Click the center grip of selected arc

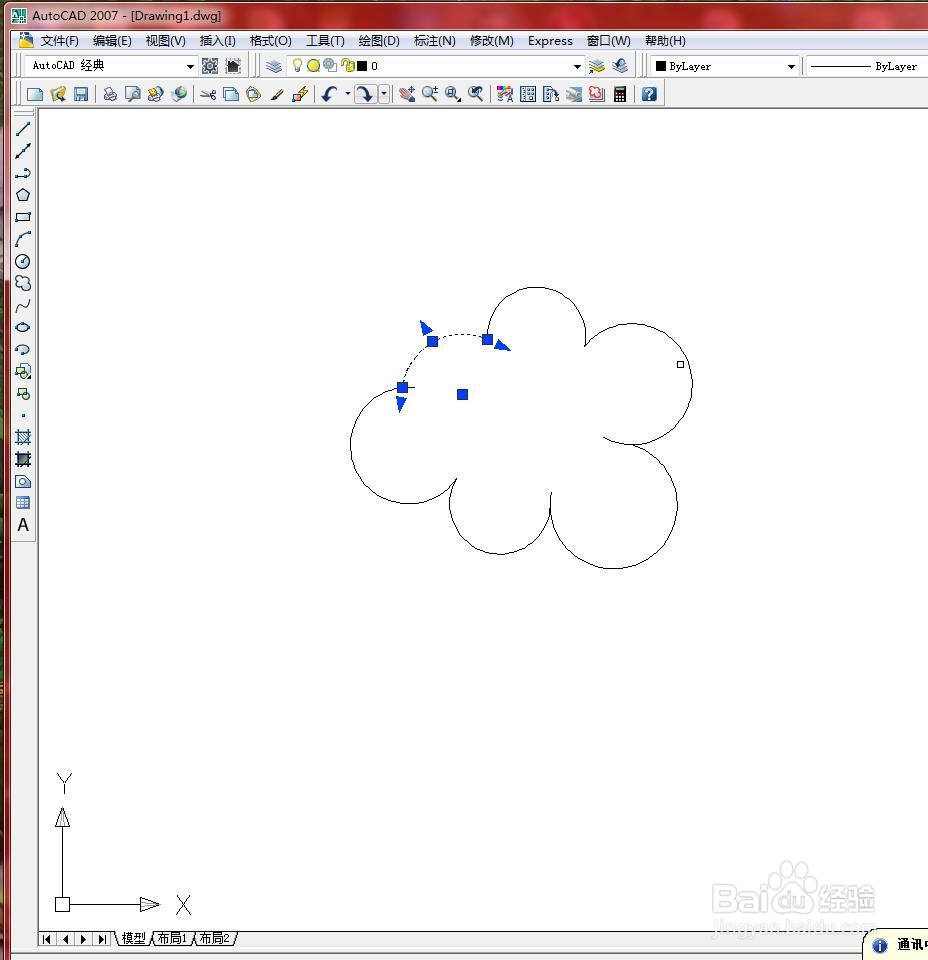pos(463,394)
